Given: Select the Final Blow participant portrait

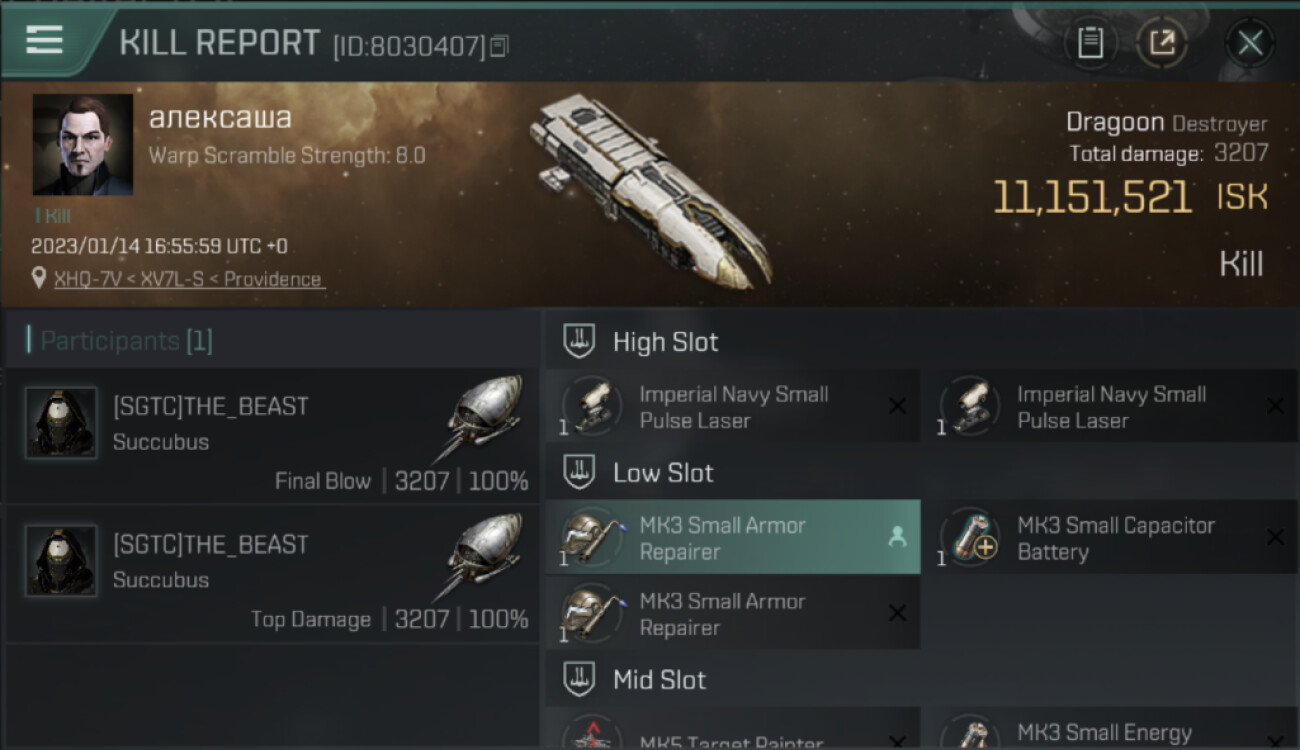Looking at the screenshot, I should (x=61, y=423).
